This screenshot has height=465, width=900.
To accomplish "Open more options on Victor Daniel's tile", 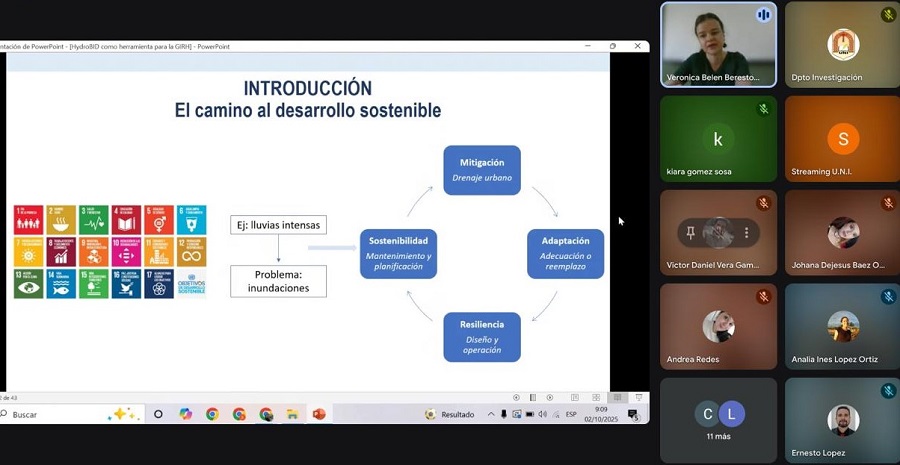I will coord(746,233).
